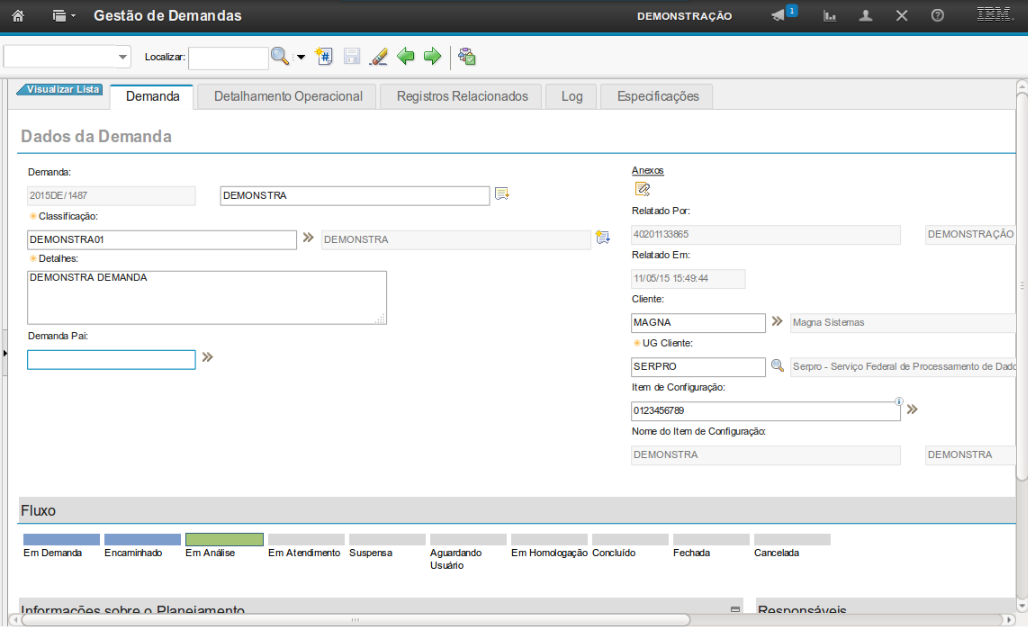Go to previous record with left green arrow
Image resolution: width=1028 pixels, height=627 pixels.
pyautogui.click(x=406, y=56)
